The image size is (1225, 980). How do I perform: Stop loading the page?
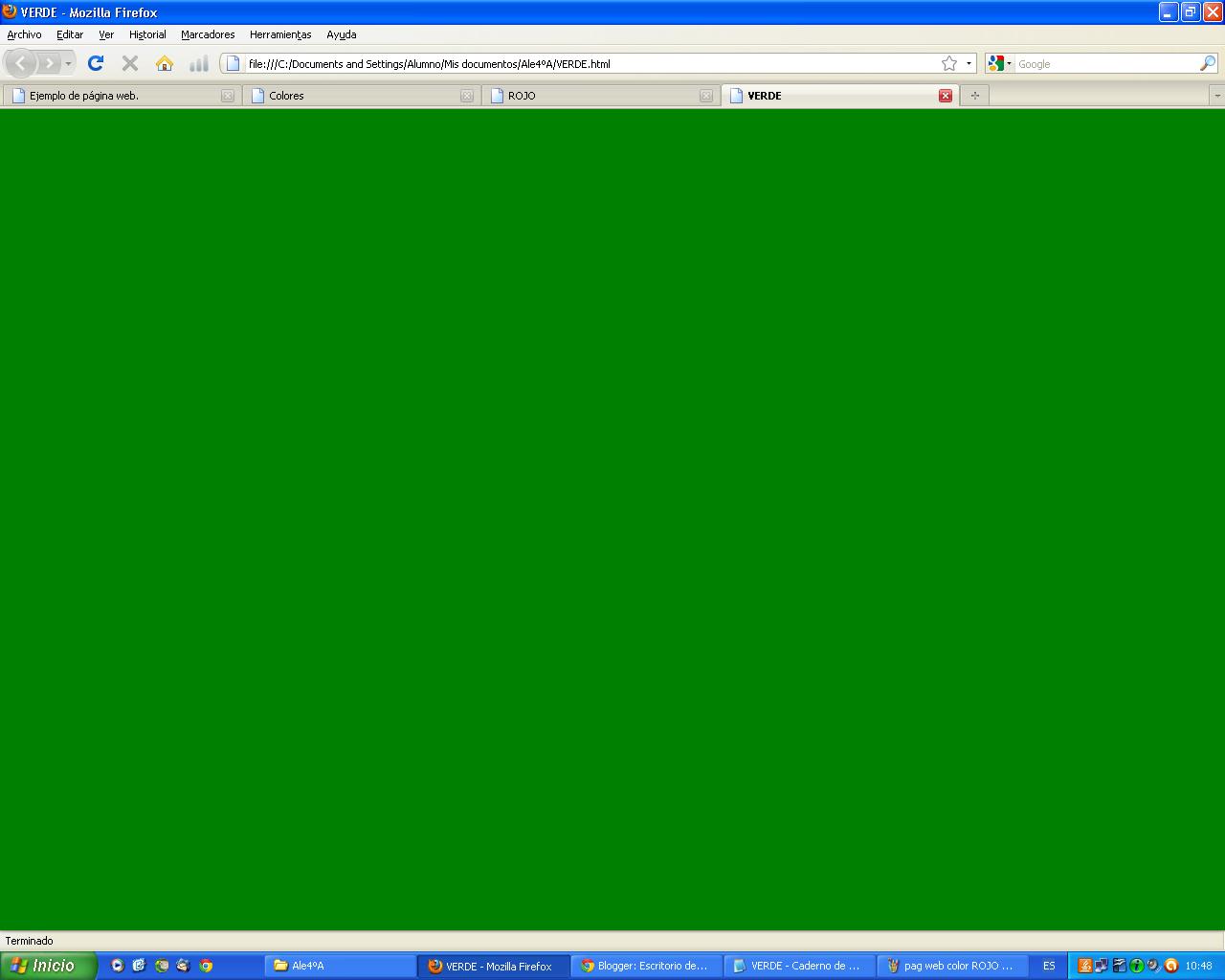click(129, 63)
